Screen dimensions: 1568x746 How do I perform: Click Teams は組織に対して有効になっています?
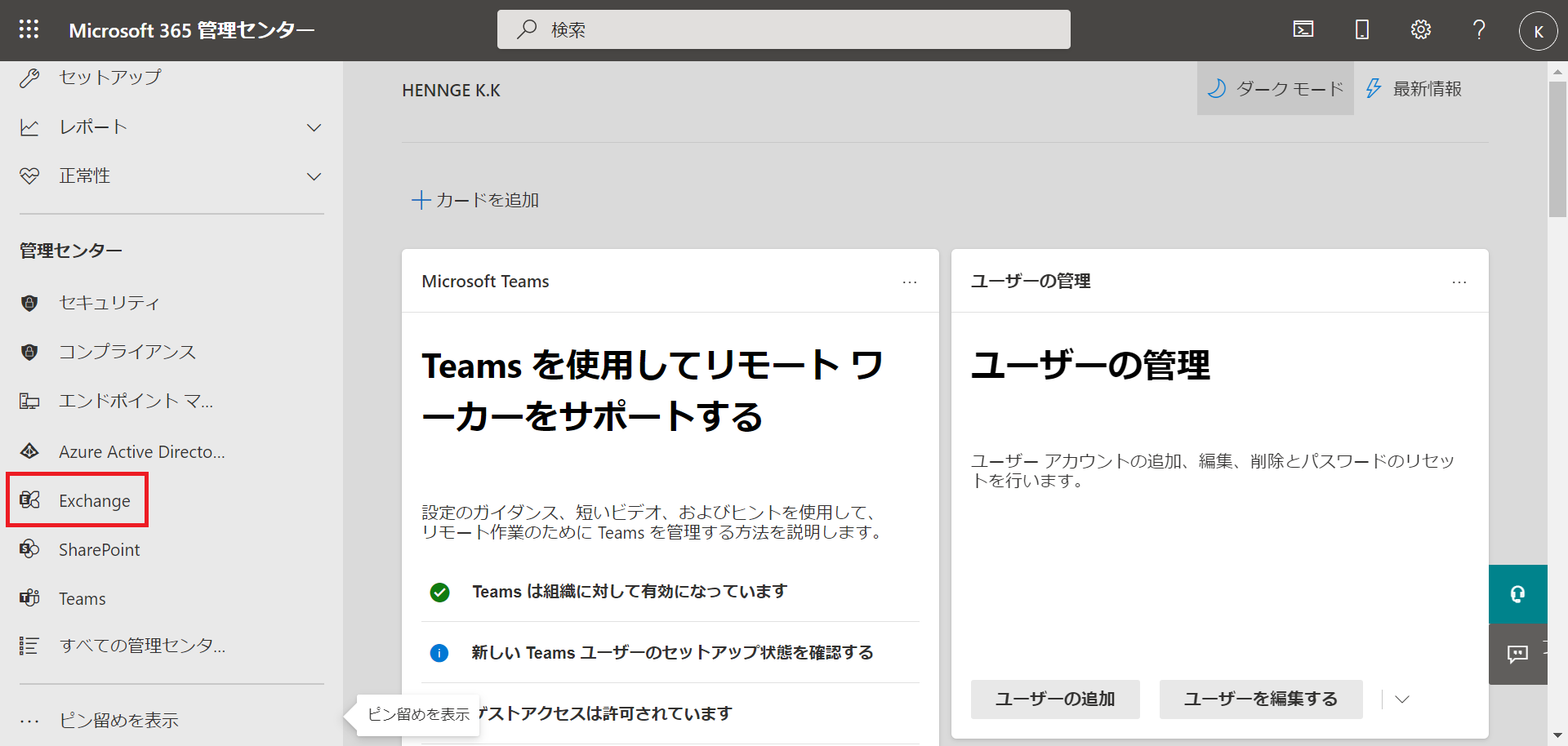(630, 592)
